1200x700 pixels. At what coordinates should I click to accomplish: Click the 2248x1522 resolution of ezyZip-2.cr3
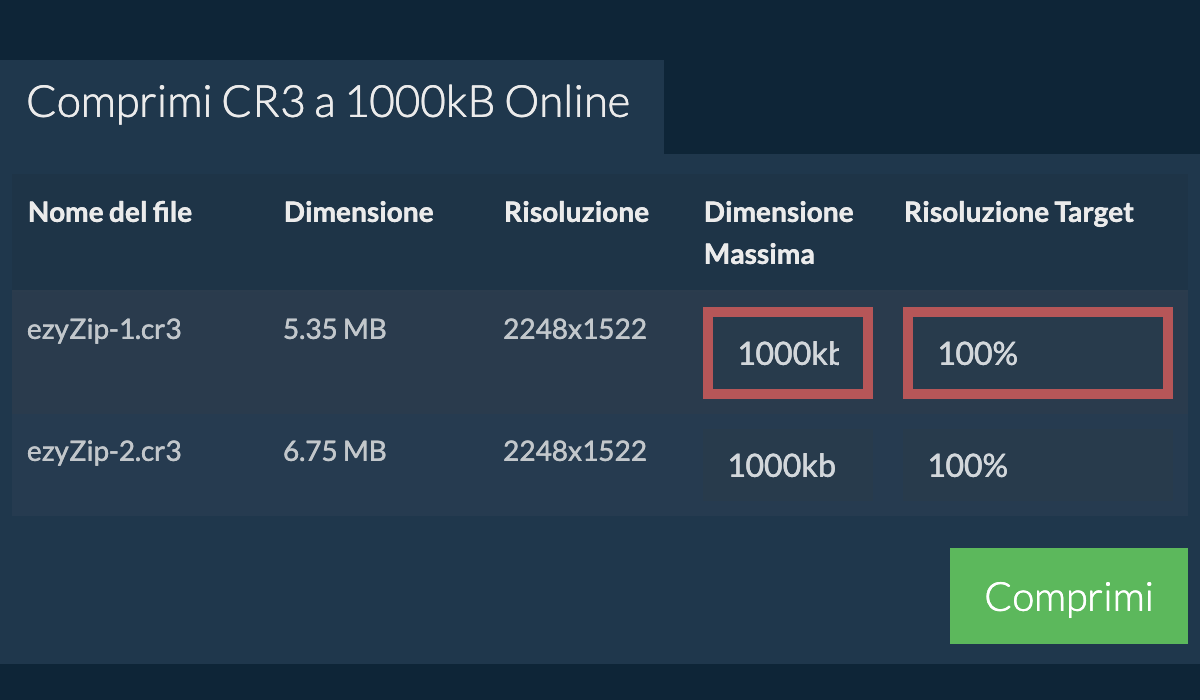click(575, 451)
